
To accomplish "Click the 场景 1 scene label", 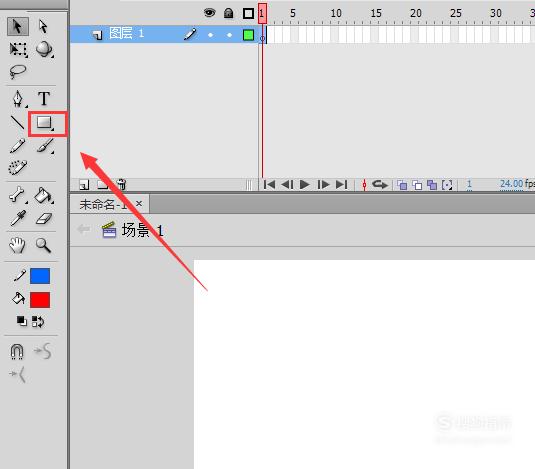I will [x=142, y=231].
